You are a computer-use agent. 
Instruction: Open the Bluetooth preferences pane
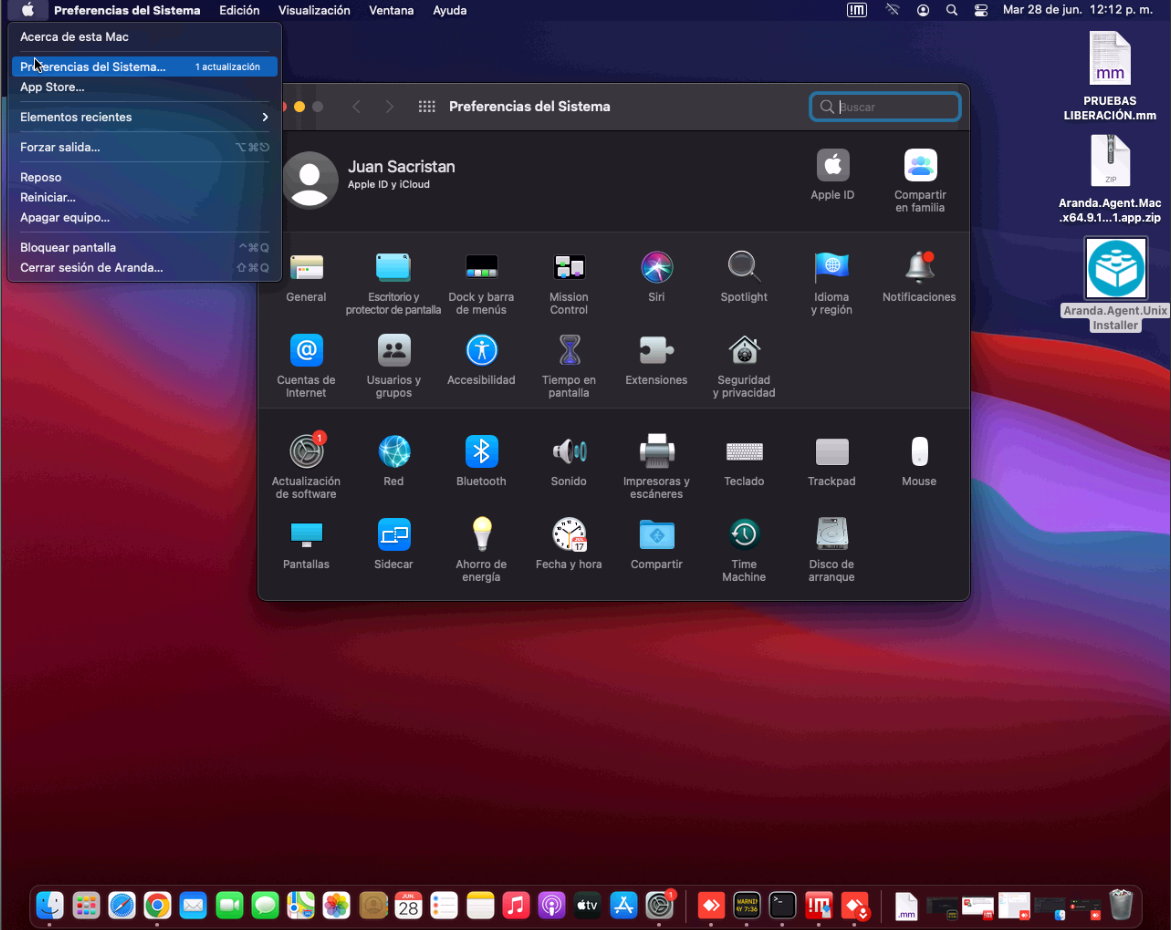pos(481,452)
